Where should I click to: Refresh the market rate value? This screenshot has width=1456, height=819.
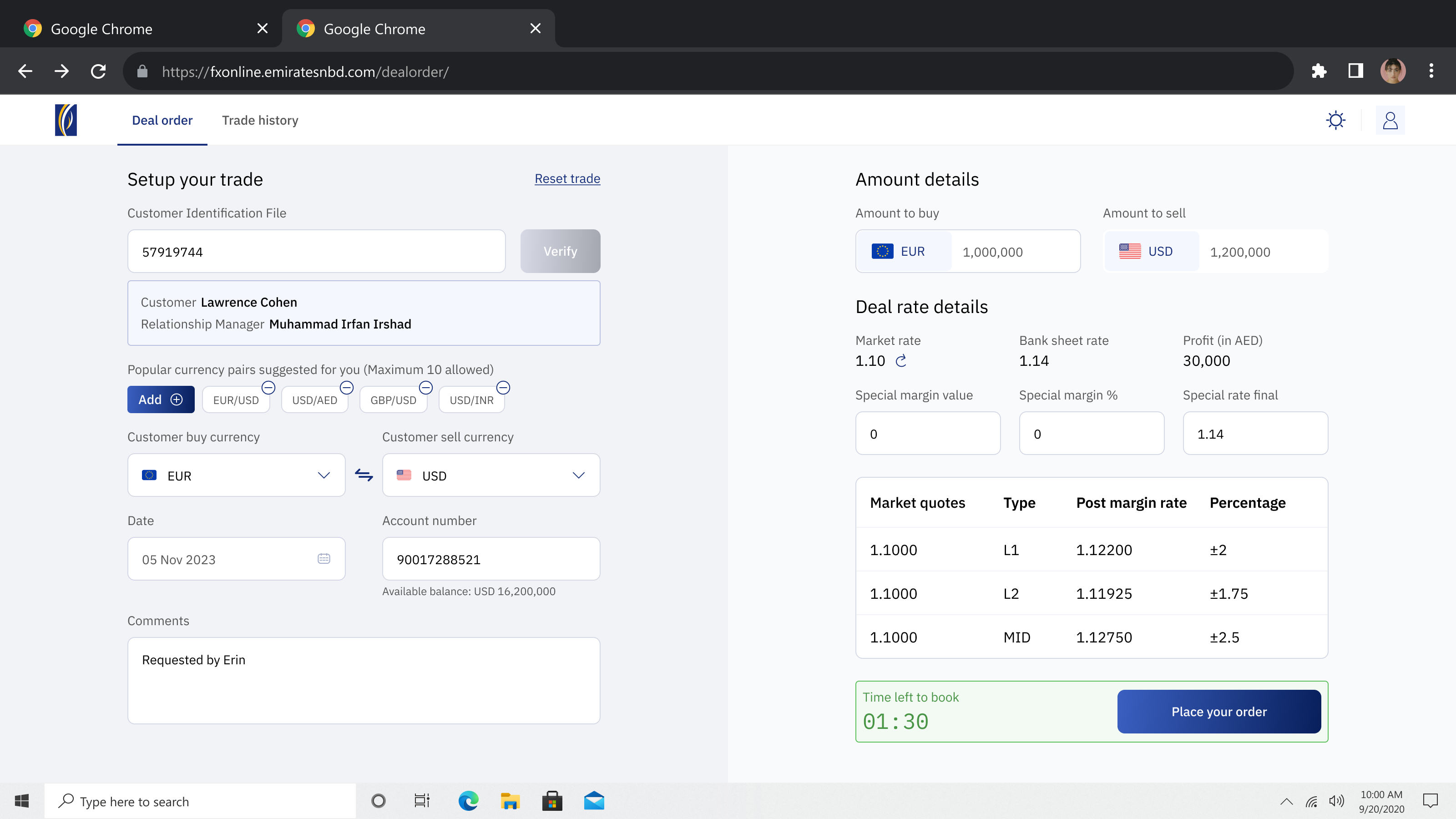tap(901, 361)
